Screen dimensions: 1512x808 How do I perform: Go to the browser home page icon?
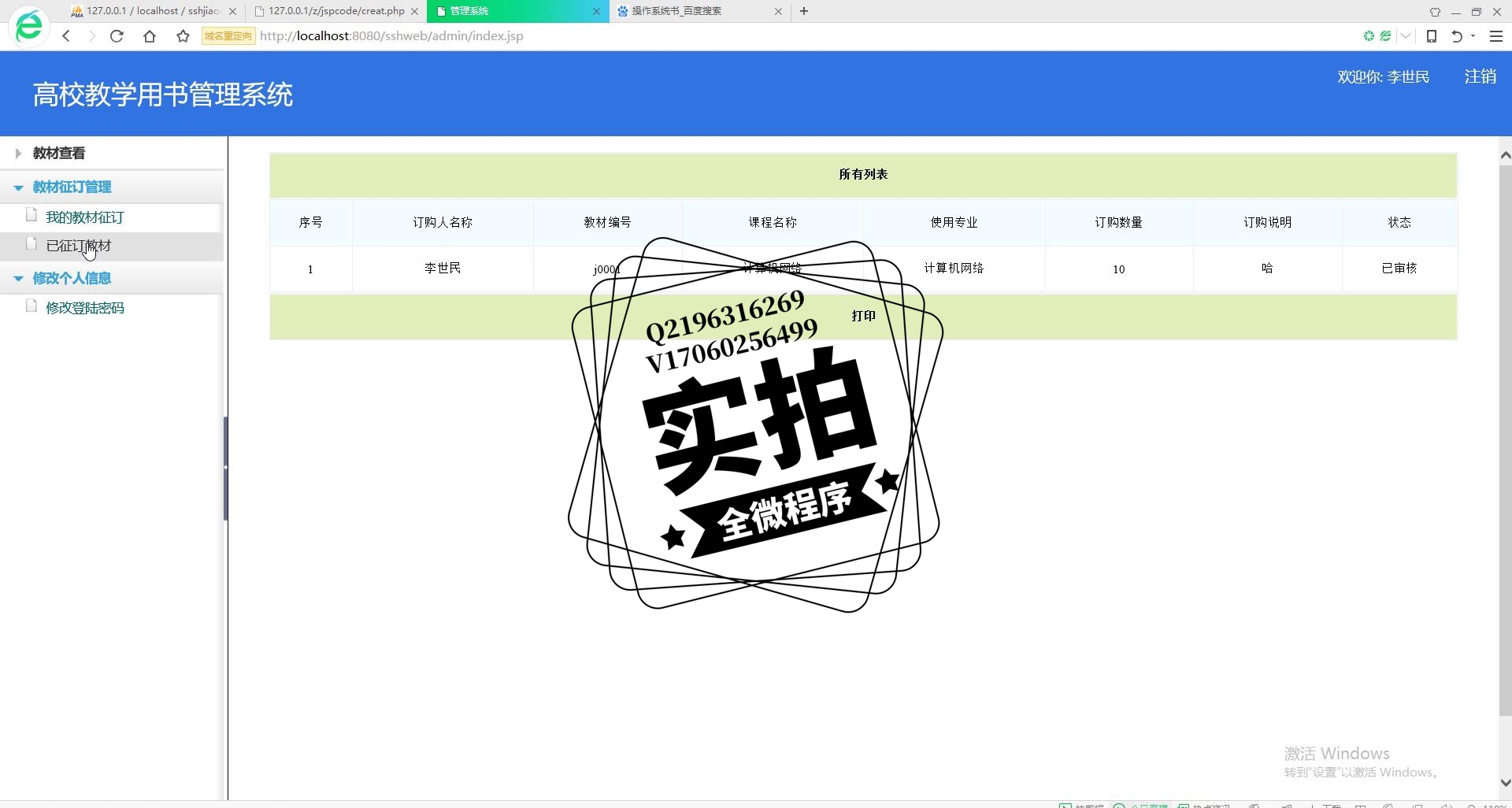(x=150, y=36)
